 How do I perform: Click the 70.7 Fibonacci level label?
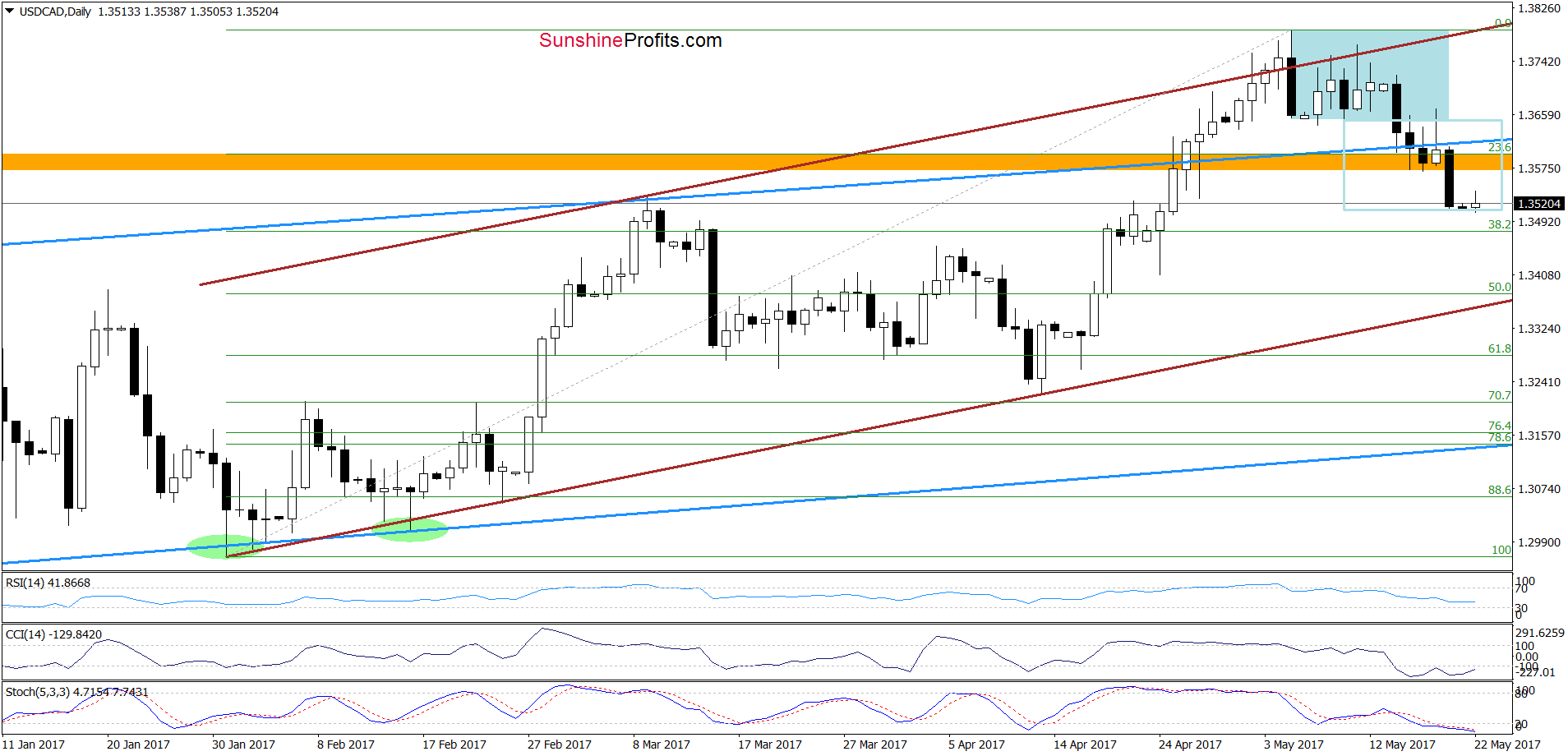tap(1499, 395)
